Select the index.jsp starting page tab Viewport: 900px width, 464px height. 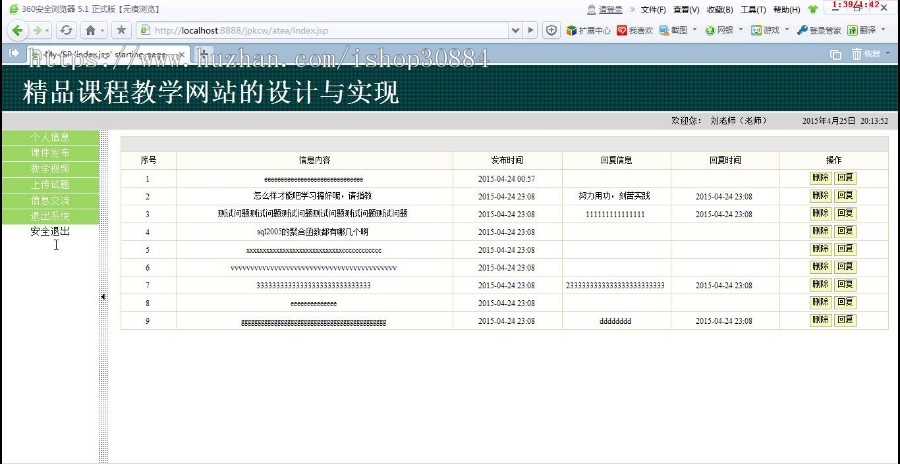coord(108,53)
